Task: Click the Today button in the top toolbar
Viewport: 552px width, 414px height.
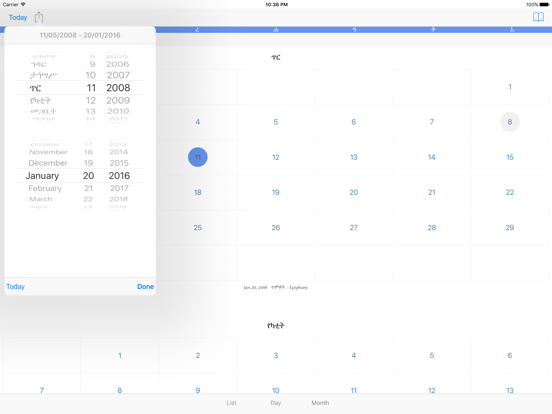Action: (18, 17)
